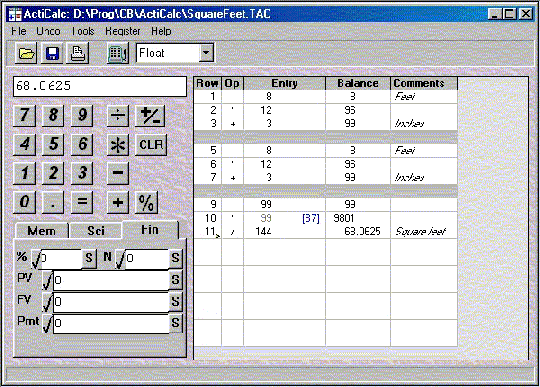Click the plus/minus sign change key
The image size is (540, 387).
point(150,116)
